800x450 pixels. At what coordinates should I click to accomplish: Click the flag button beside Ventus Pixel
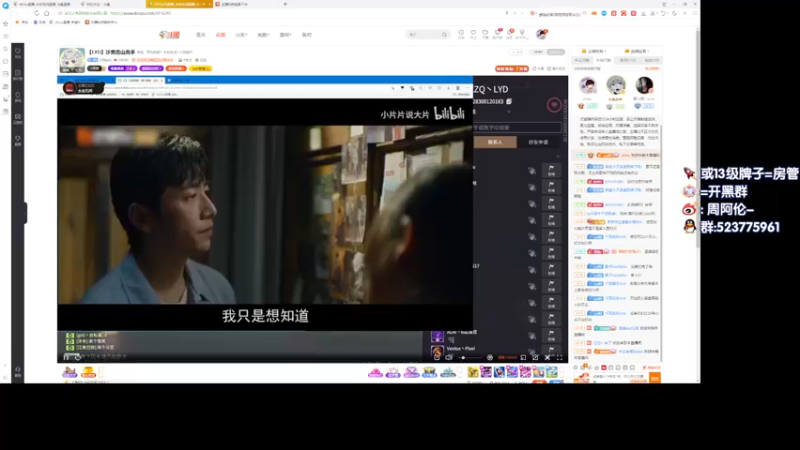pyautogui.click(x=551, y=350)
